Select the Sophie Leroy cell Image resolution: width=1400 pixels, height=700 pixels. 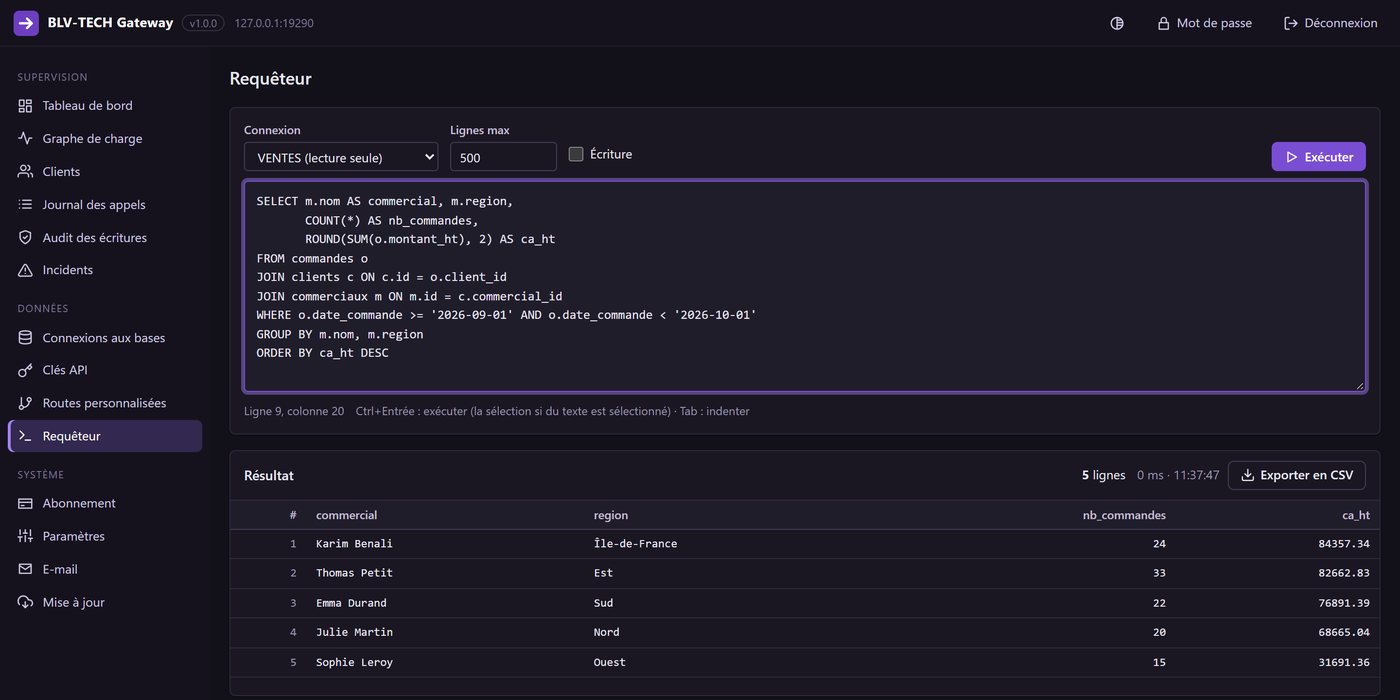click(354, 662)
